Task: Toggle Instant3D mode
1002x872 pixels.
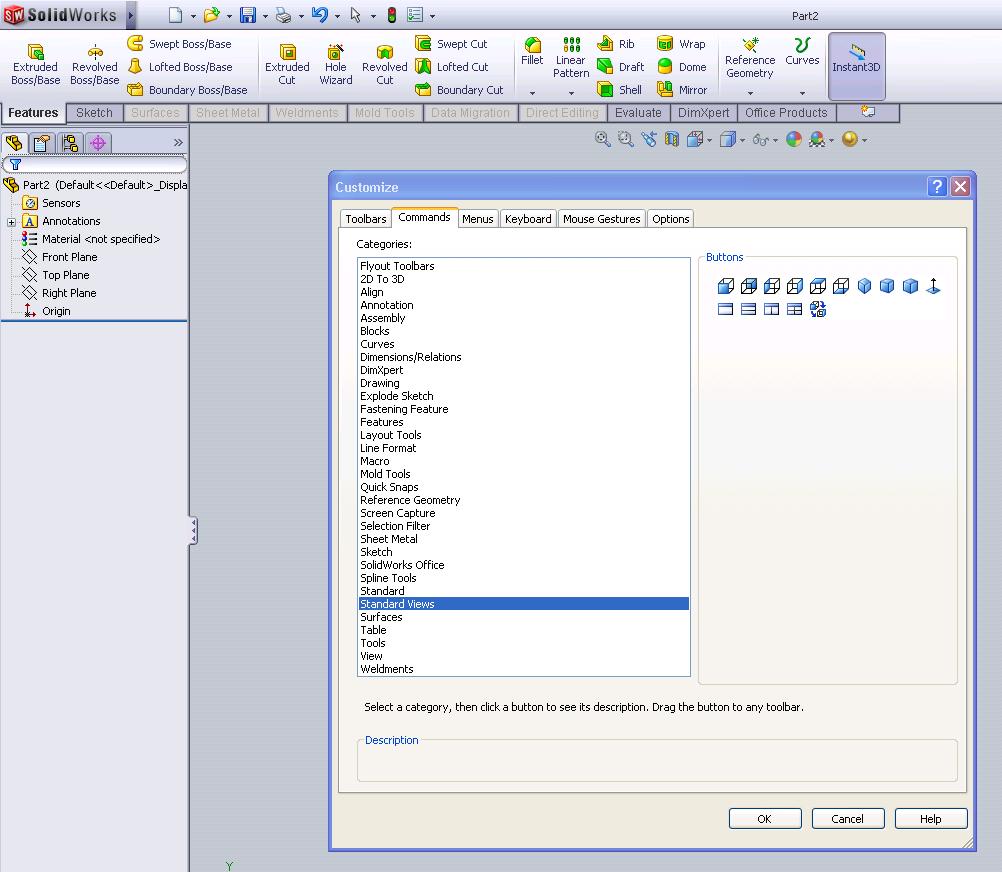Action: 856,66
